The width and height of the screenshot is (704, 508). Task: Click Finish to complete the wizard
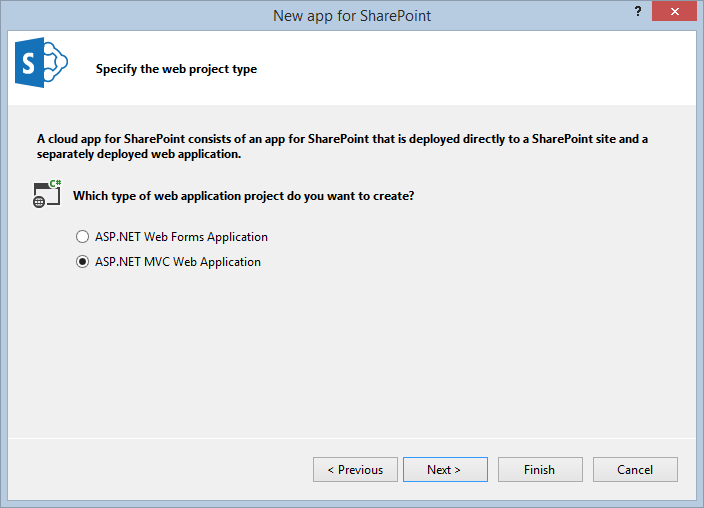coord(540,469)
